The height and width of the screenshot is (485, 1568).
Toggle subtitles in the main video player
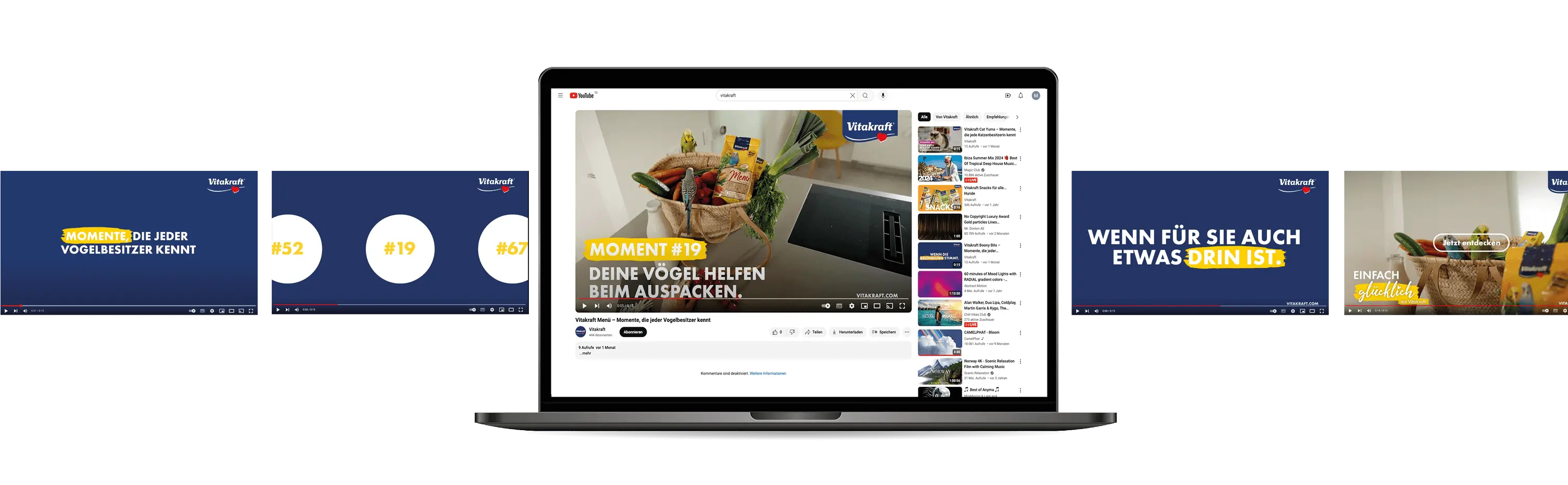pyautogui.click(x=839, y=306)
